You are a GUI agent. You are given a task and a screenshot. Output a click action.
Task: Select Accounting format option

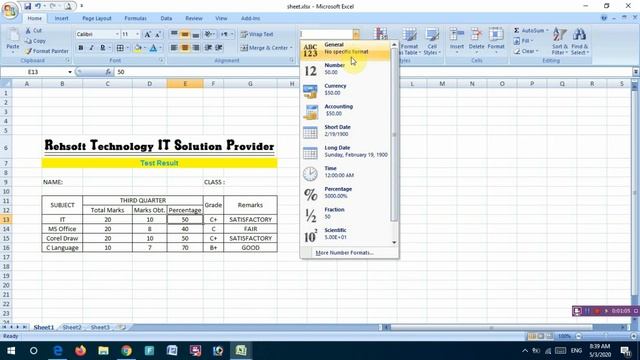coord(345,111)
